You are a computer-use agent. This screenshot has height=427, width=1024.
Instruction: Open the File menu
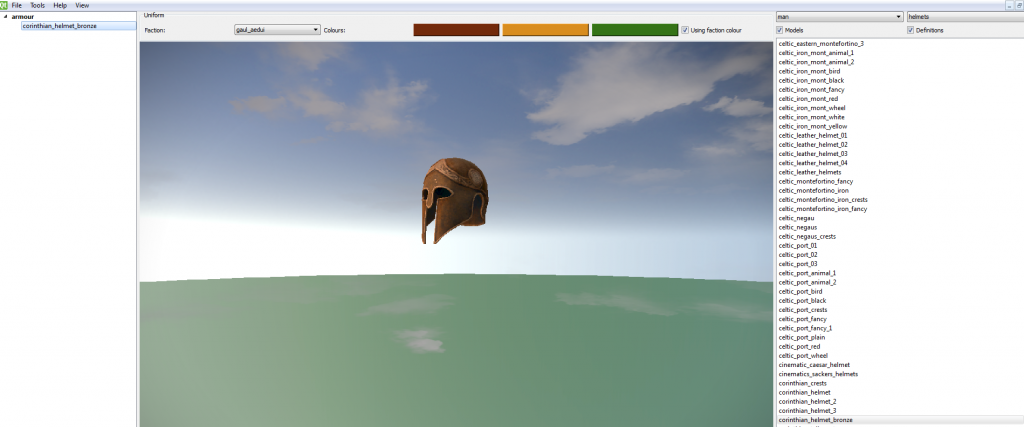(17, 5)
